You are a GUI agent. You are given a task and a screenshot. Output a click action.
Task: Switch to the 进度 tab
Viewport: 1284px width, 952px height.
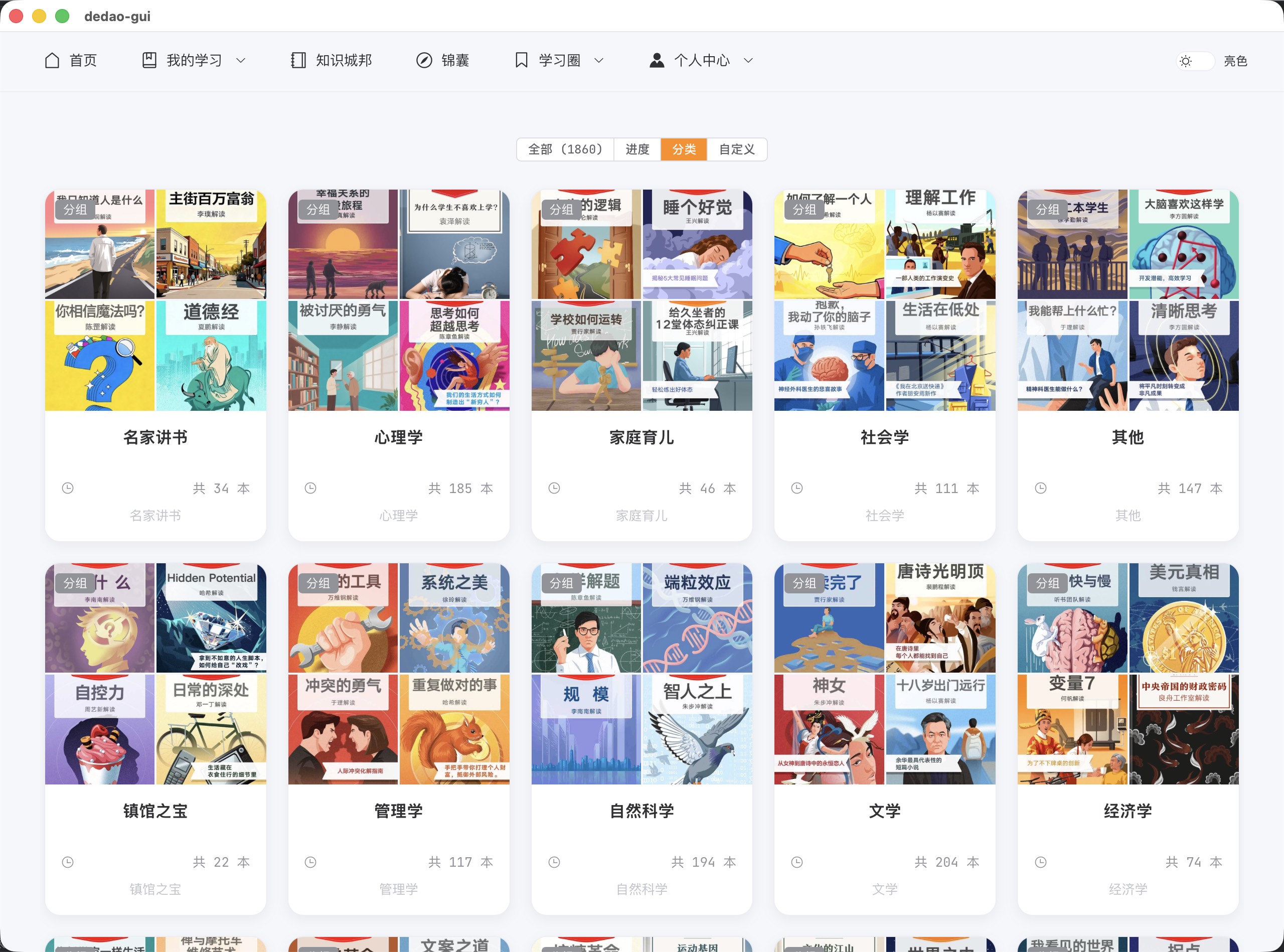coord(637,149)
